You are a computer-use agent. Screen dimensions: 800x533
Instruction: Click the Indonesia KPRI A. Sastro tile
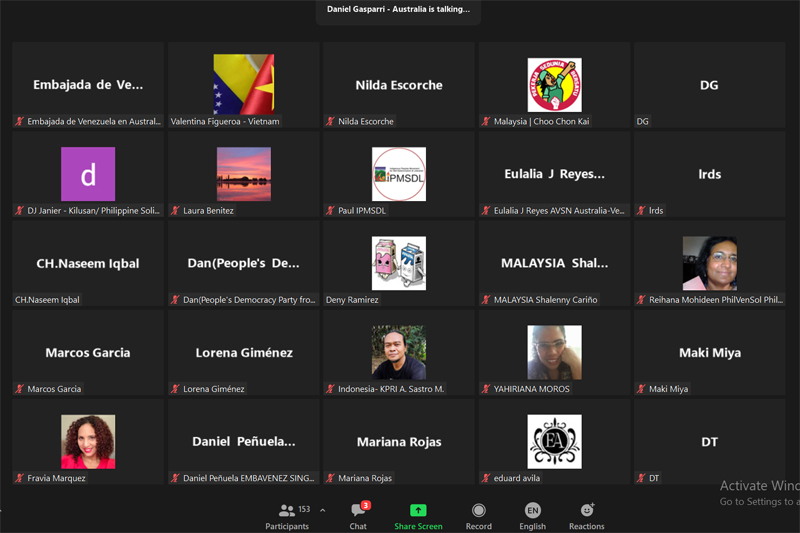pos(399,352)
